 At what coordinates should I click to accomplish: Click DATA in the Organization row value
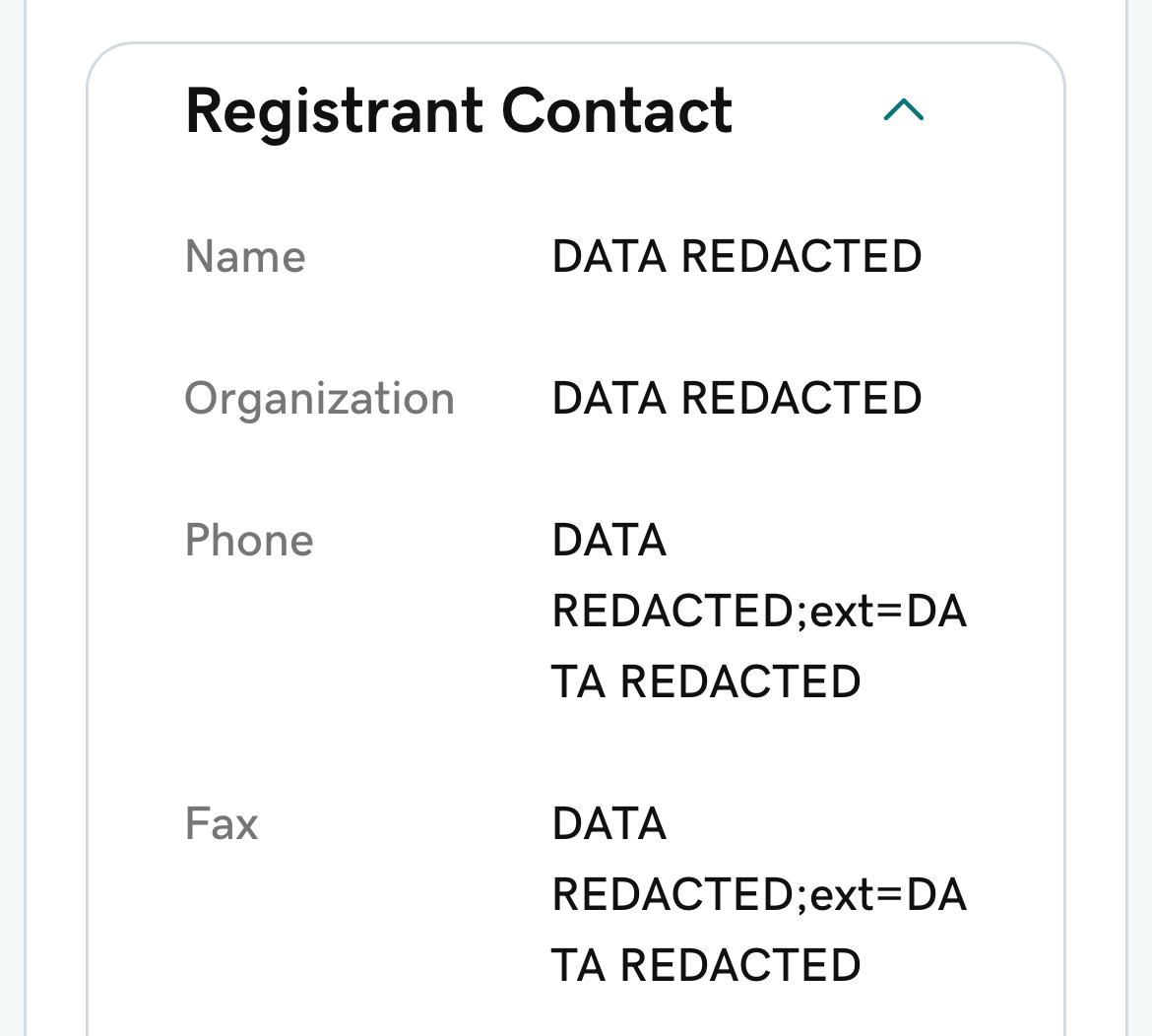(609, 399)
